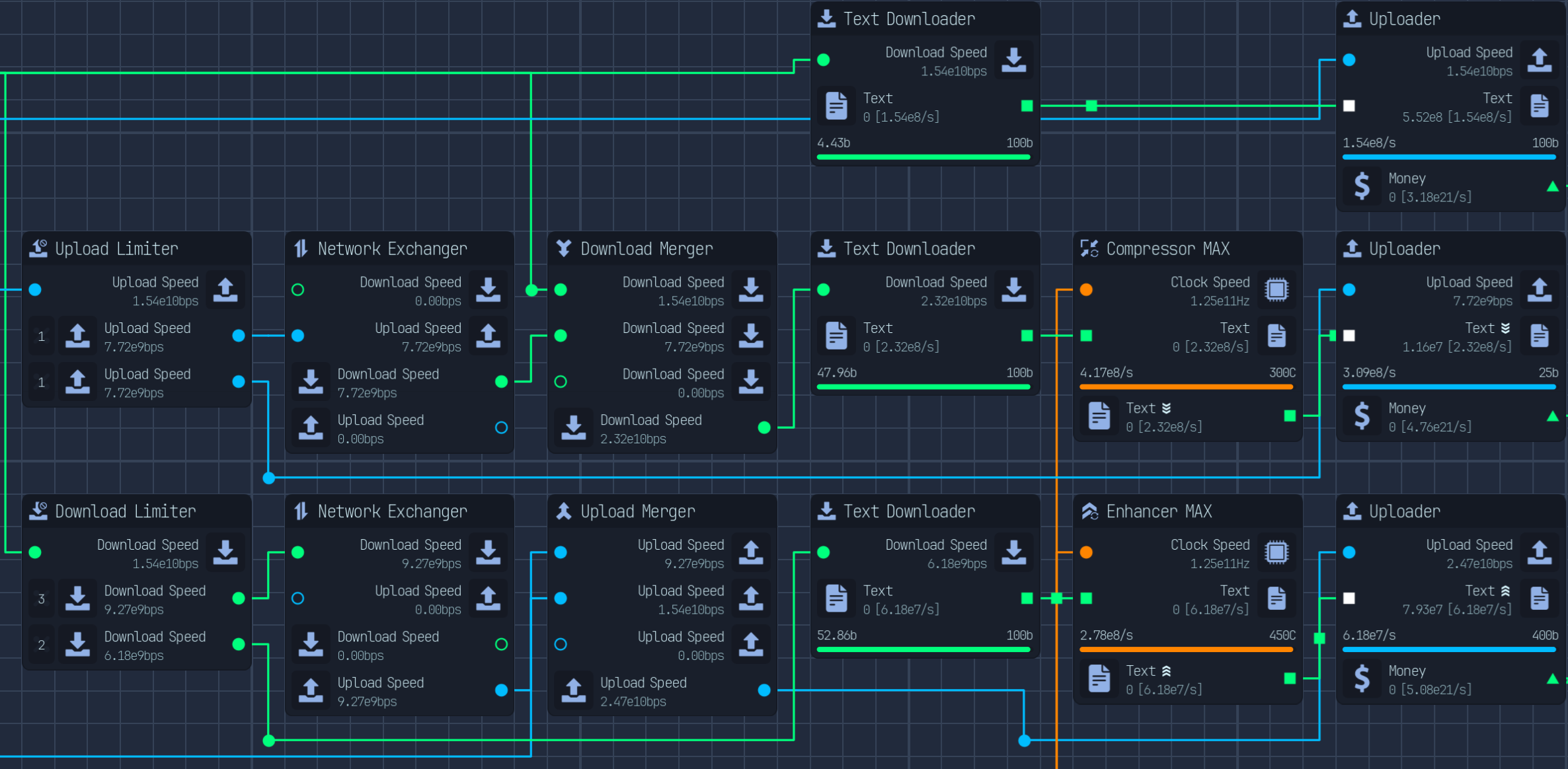The image size is (1568, 769).
Task: Click the Enhancer MAX title icon
Action: pyautogui.click(x=1089, y=511)
